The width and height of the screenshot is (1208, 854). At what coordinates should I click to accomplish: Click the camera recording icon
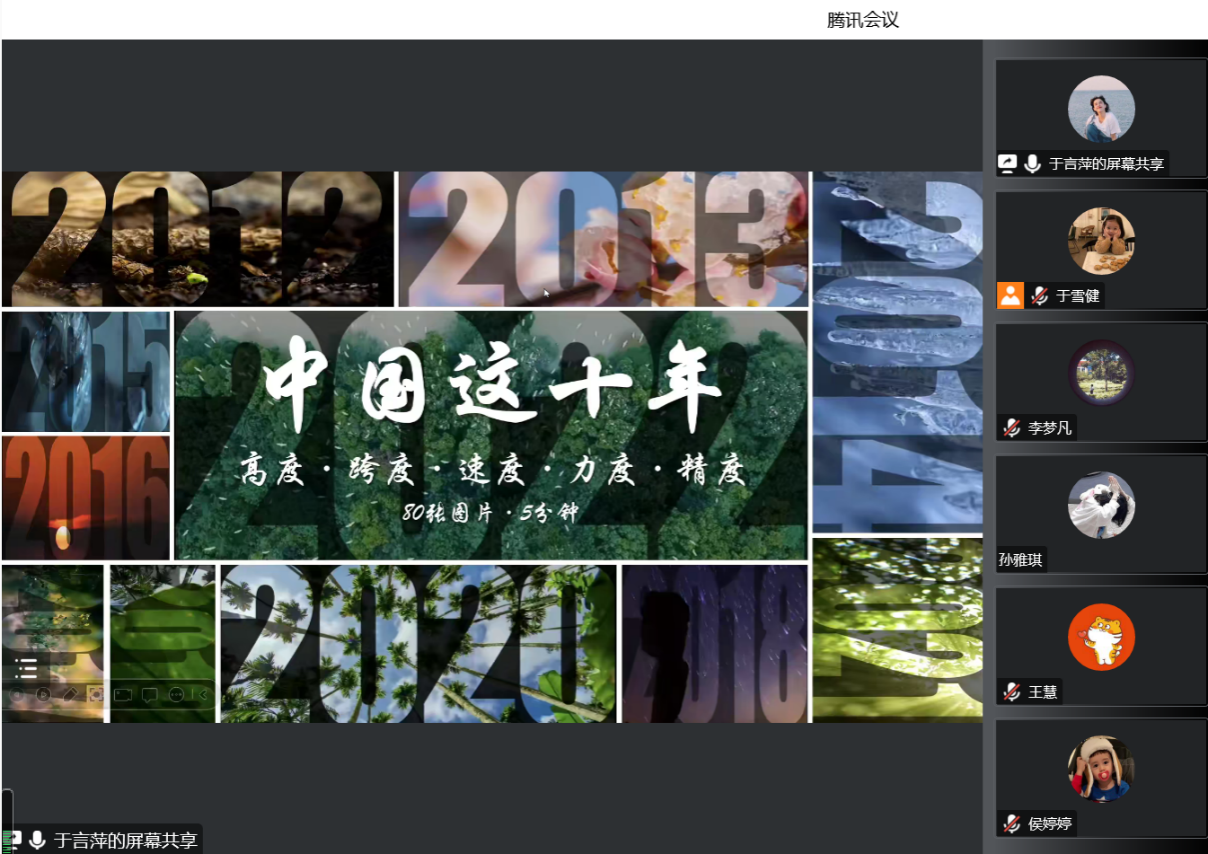[123, 694]
